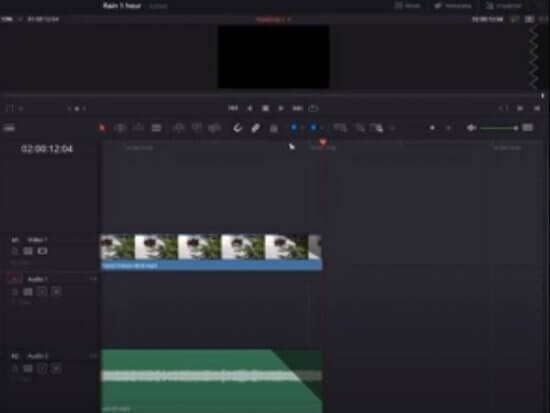Open Timeline View Options on toolbar left
This screenshot has width=550, height=413.
(9, 128)
